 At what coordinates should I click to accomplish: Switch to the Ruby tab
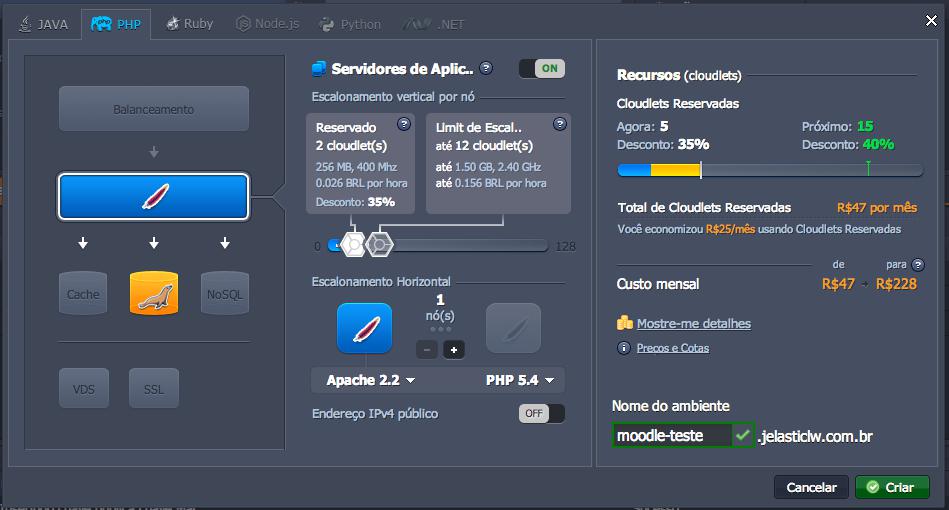(x=189, y=23)
